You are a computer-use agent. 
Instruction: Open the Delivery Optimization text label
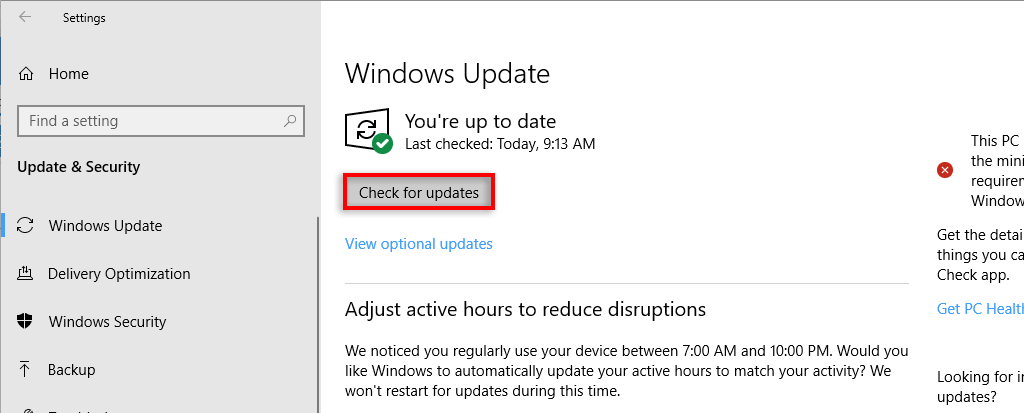coord(119,274)
